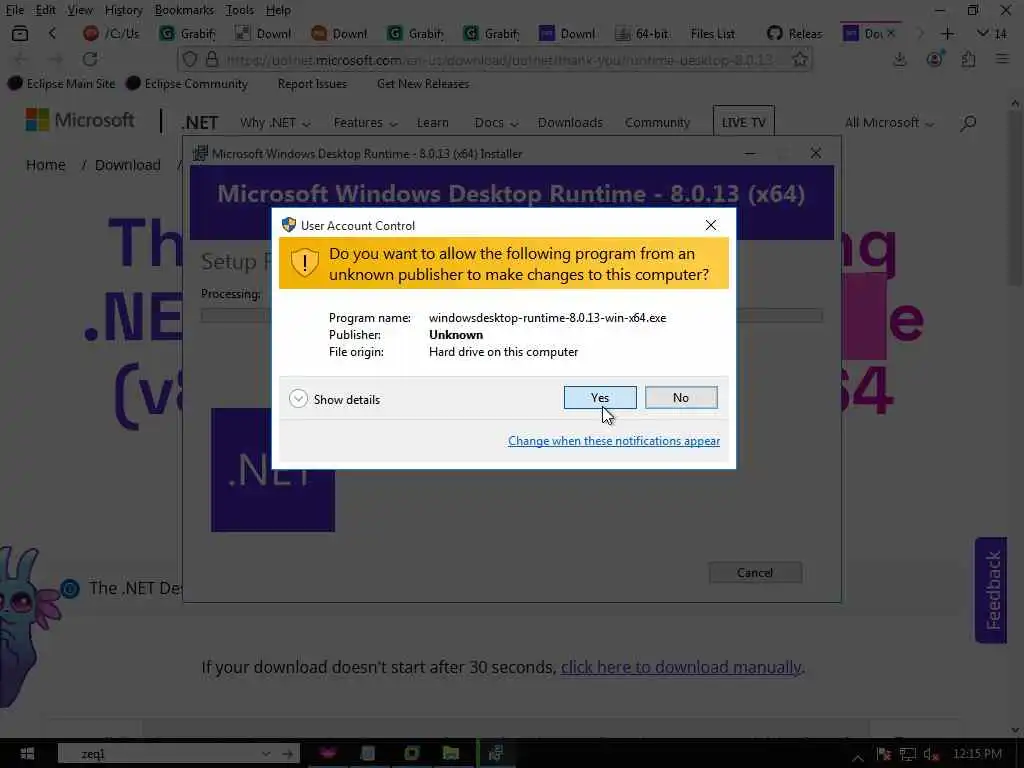Switch to the 64-bit tab
Image resolution: width=1024 pixels, height=768 pixels.
coord(643,33)
